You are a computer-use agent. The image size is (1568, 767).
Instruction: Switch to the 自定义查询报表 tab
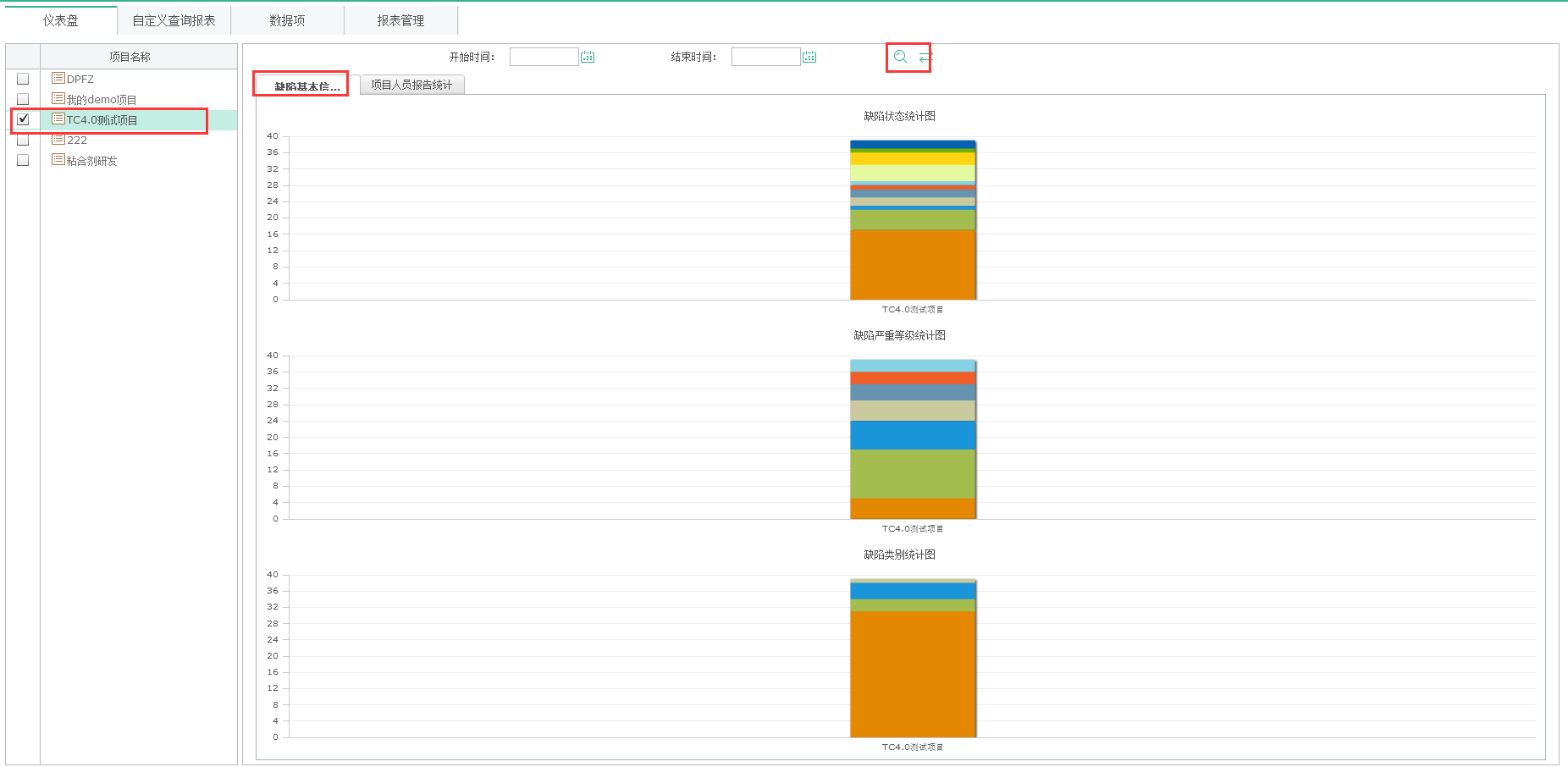click(174, 20)
